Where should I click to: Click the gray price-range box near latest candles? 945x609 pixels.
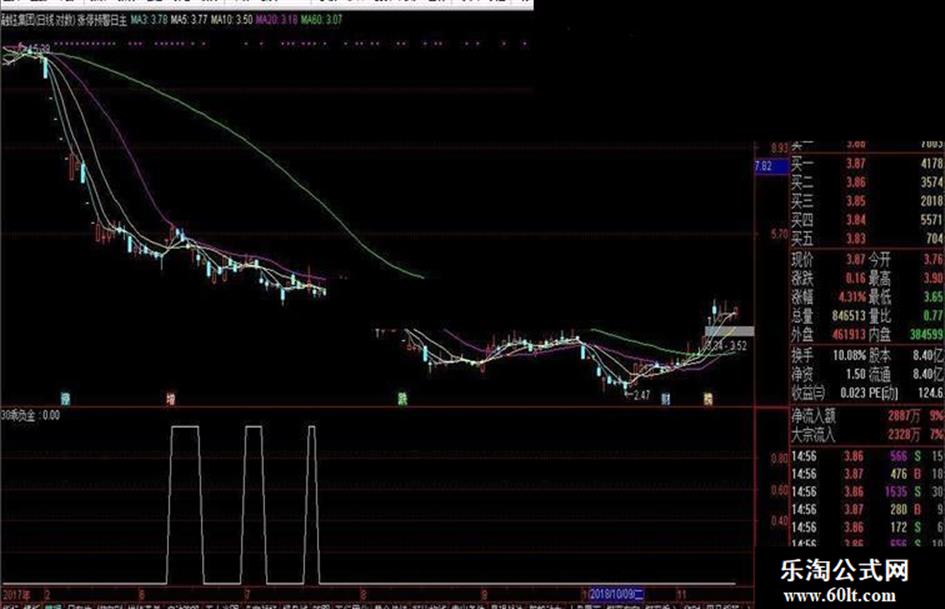729,331
